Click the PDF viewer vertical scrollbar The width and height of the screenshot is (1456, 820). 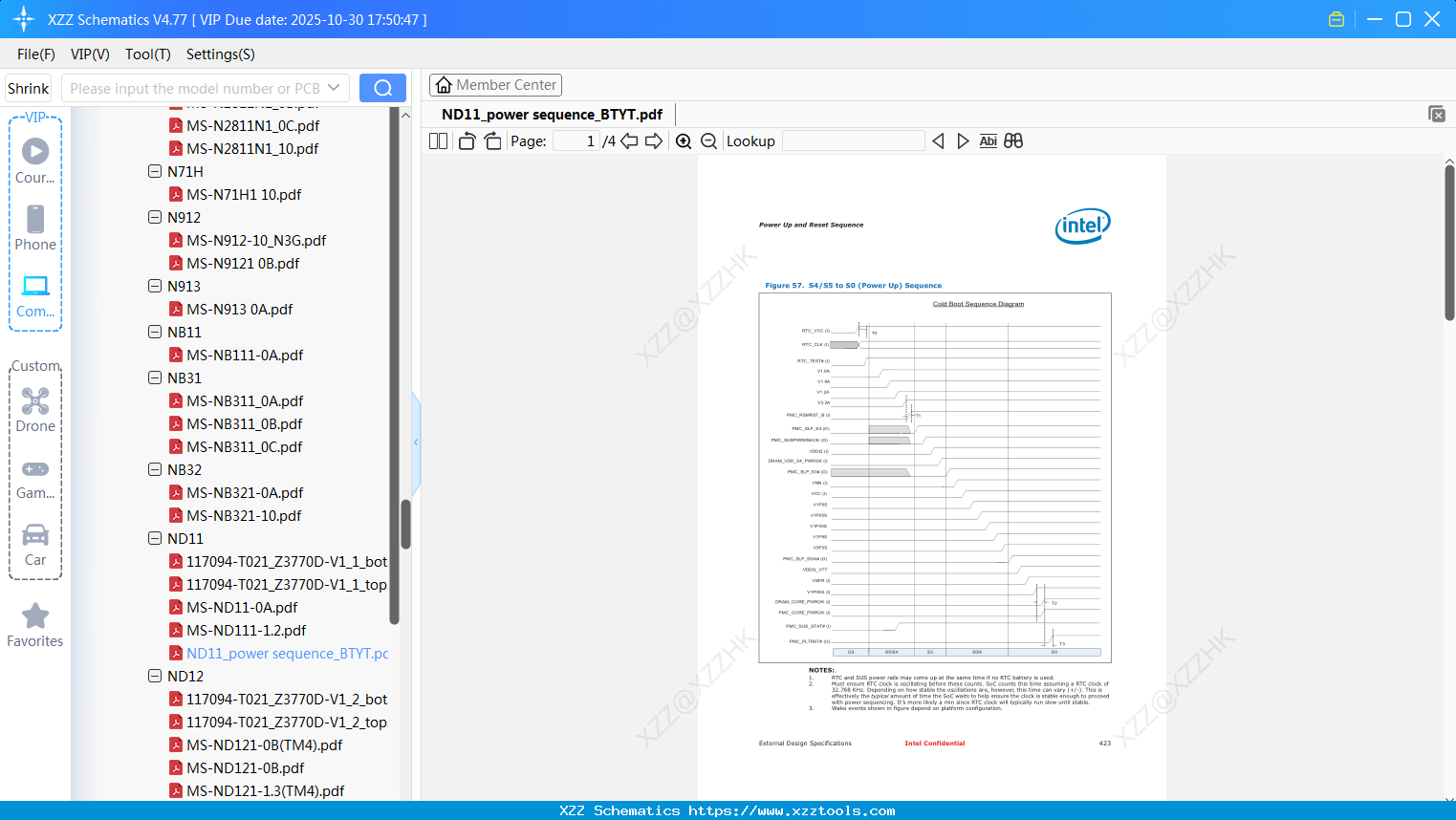click(x=1449, y=243)
